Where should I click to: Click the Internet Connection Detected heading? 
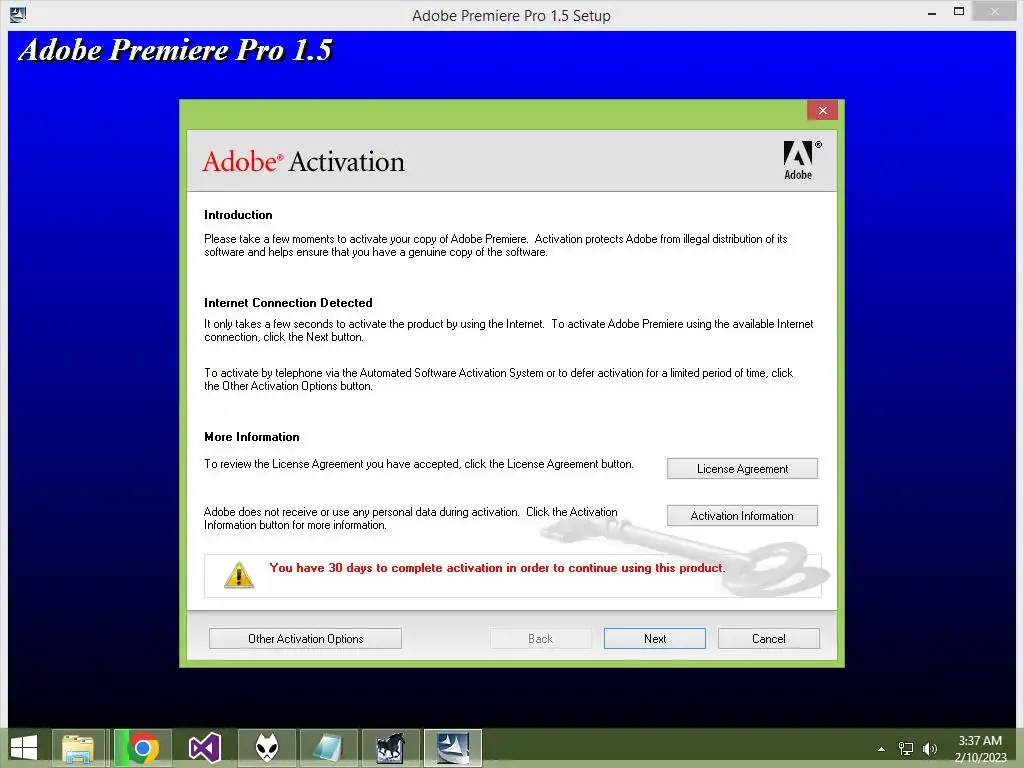288,303
